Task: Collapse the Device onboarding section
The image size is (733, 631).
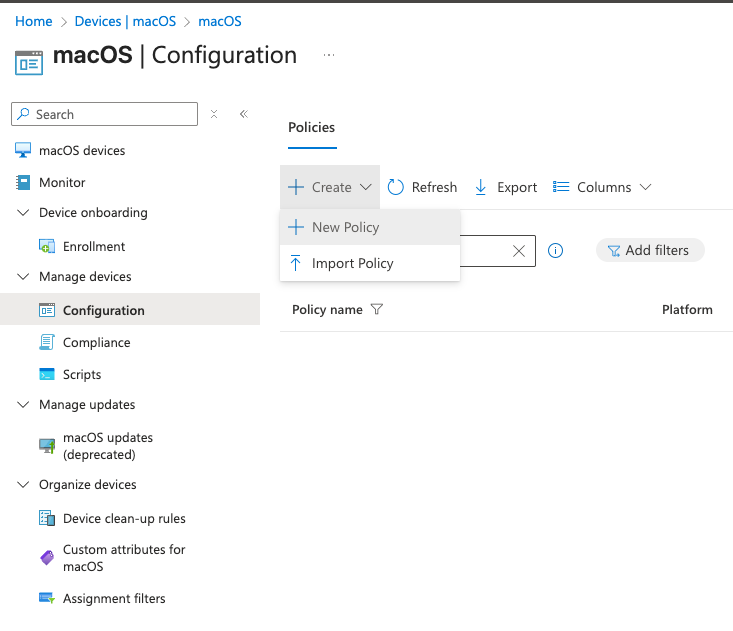Action: 24,213
